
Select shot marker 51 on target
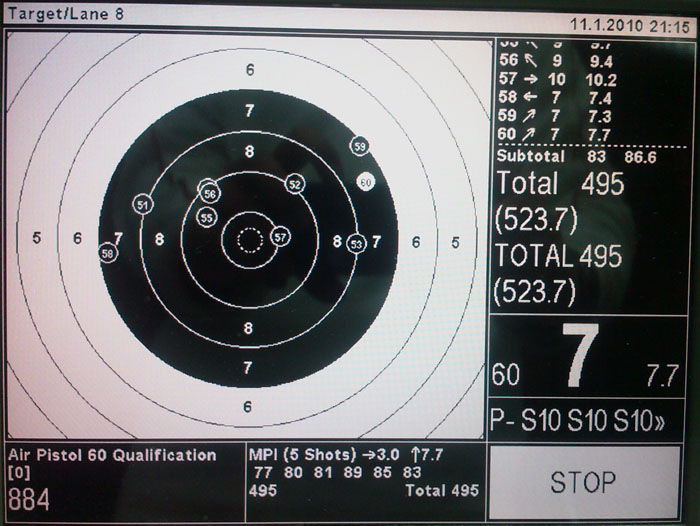point(143,205)
